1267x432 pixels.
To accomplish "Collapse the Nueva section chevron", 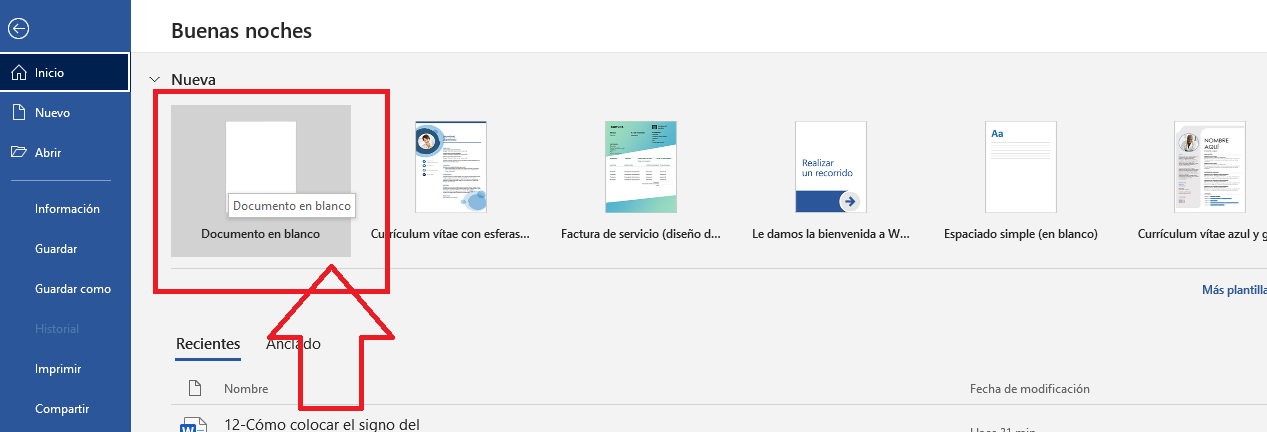I will (x=154, y=79).
